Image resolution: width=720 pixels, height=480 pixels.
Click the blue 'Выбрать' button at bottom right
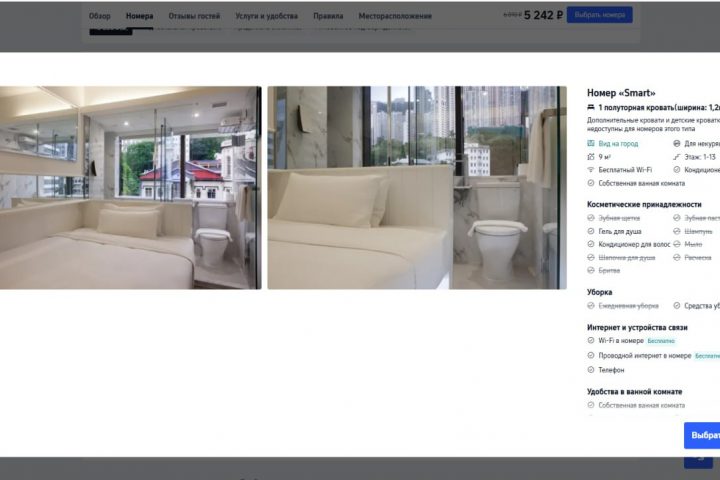(x=702, y=435)
